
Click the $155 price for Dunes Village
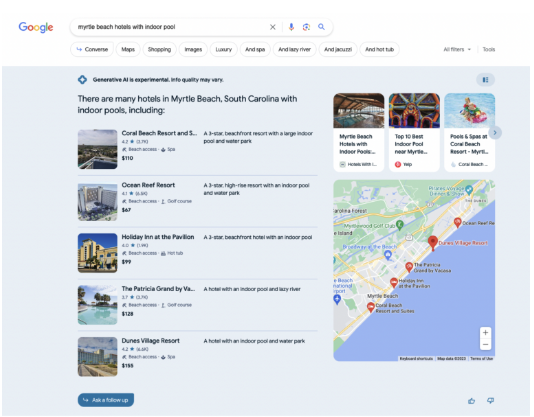pos(127,366)
